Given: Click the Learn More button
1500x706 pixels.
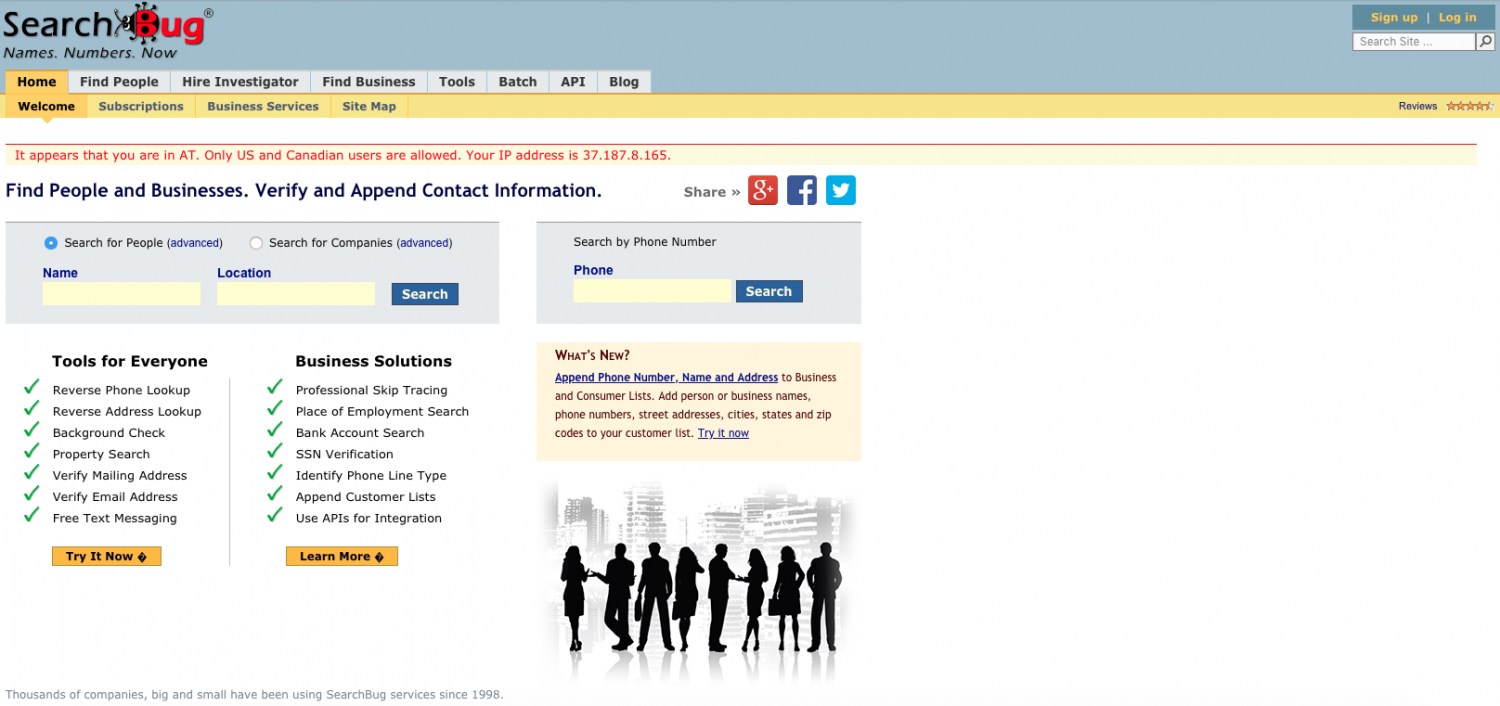Looking at the screenshot, I should coord(342,556).
